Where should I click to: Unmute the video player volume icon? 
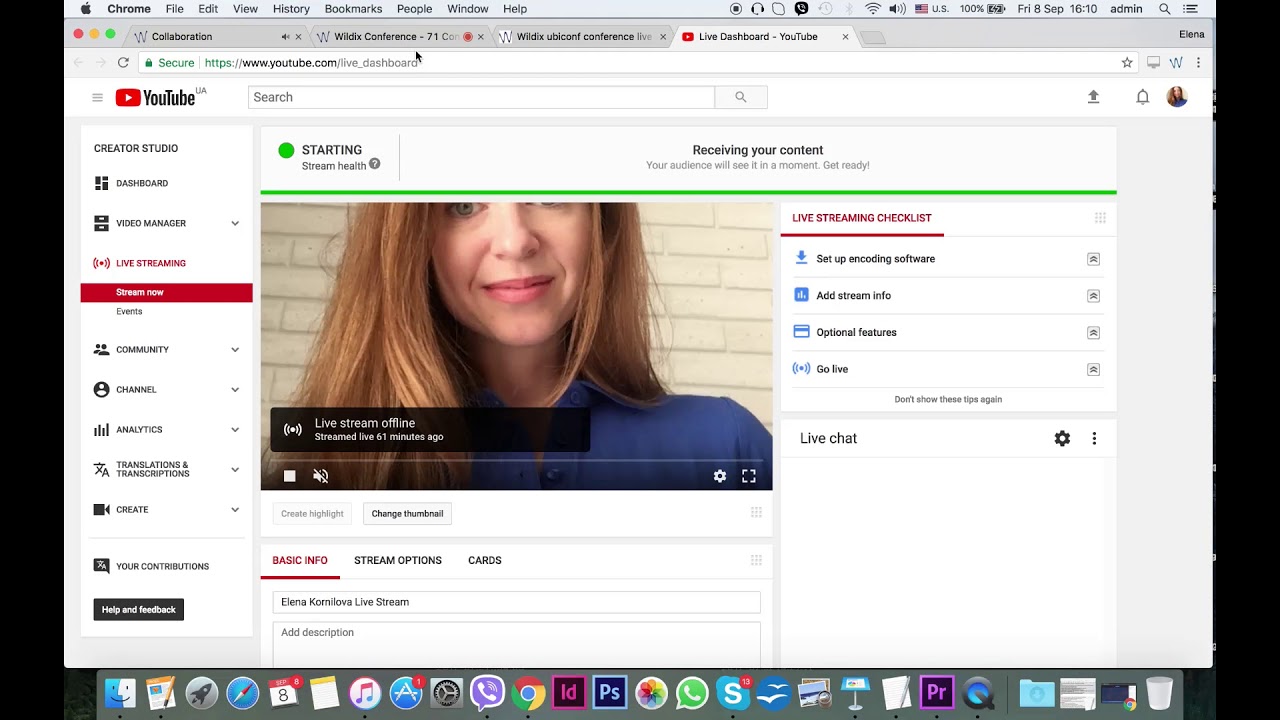(x=320, y=476)
